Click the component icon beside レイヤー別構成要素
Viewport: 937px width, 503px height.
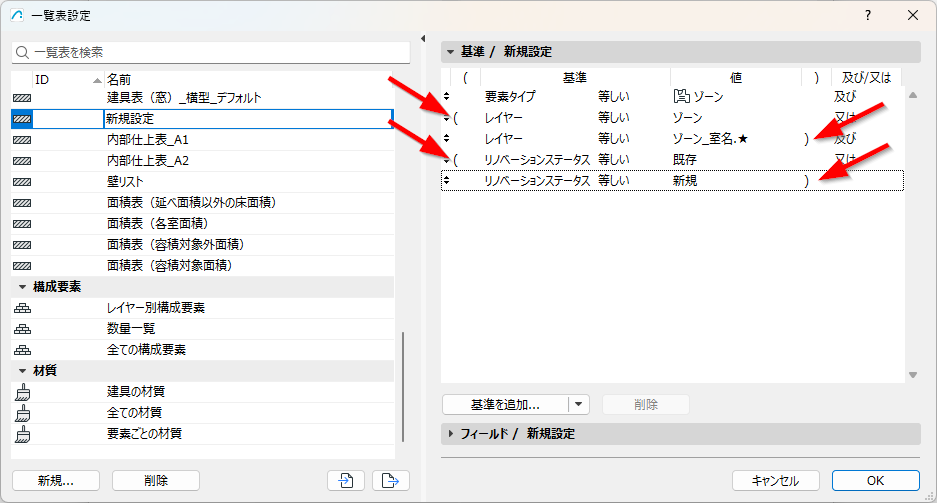(23, 308)
